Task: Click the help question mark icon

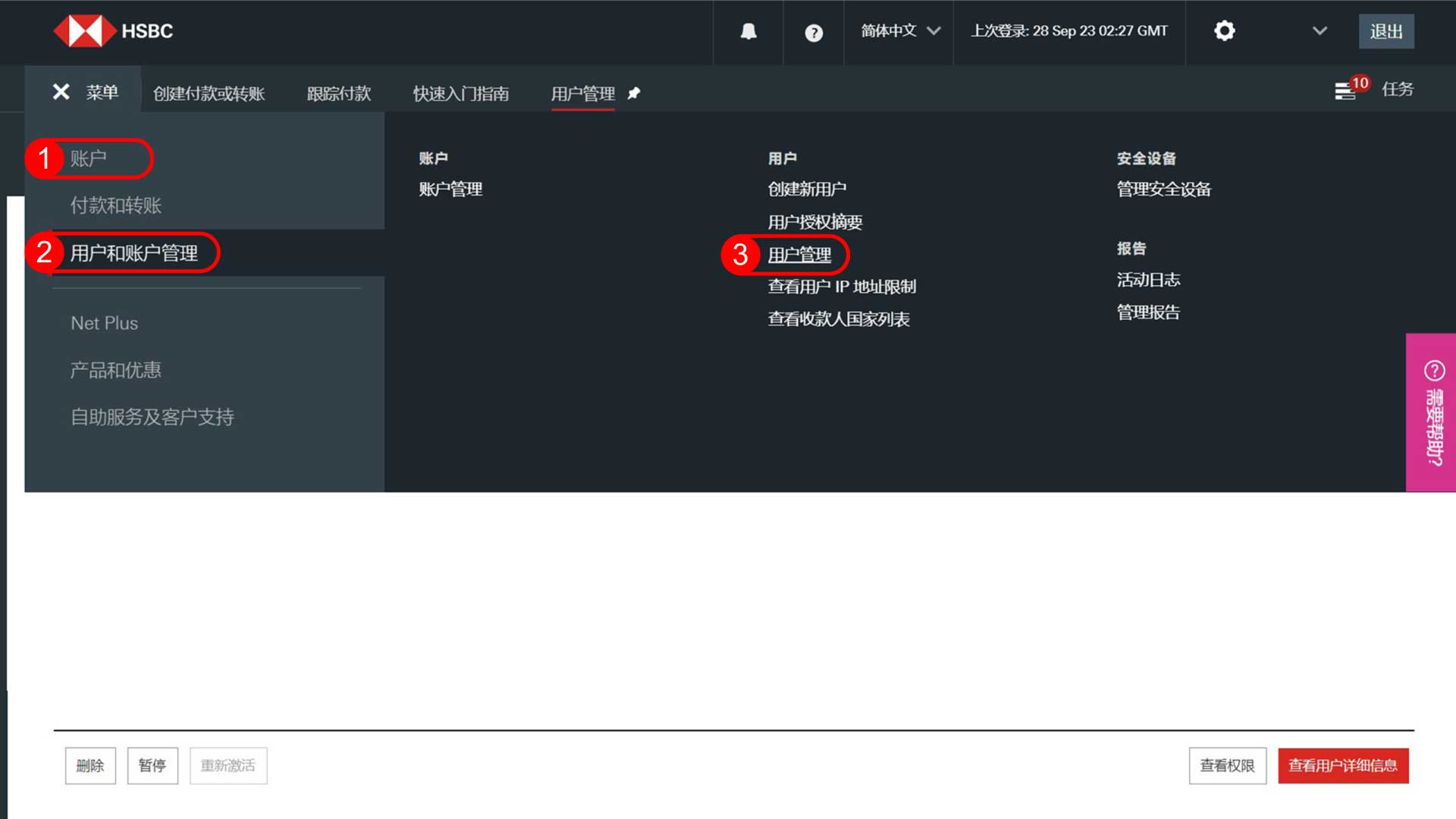Action: [814, 32]
